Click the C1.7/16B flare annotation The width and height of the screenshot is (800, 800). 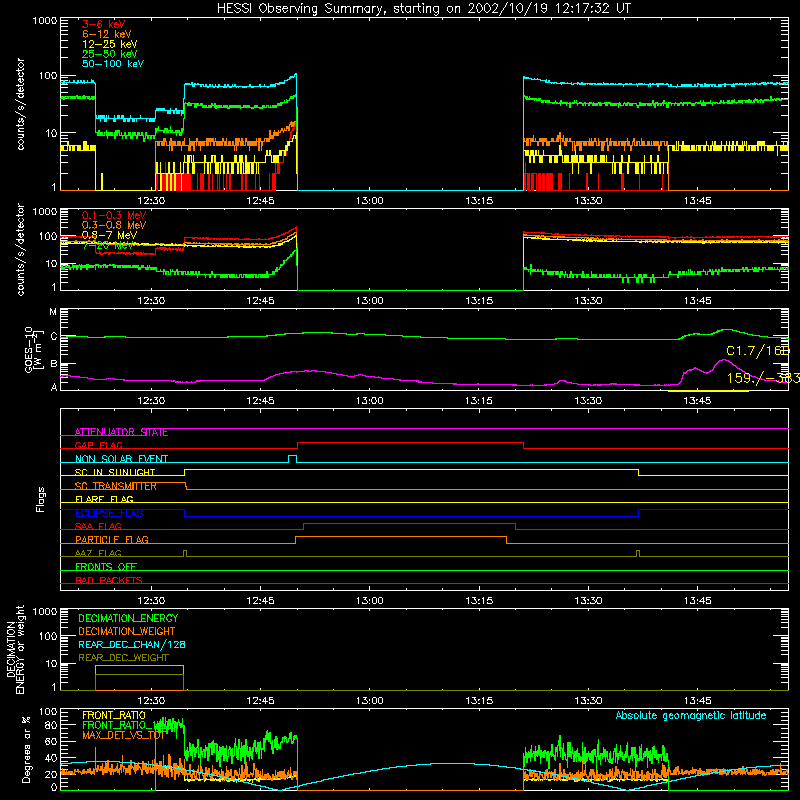tap(758, 351)
